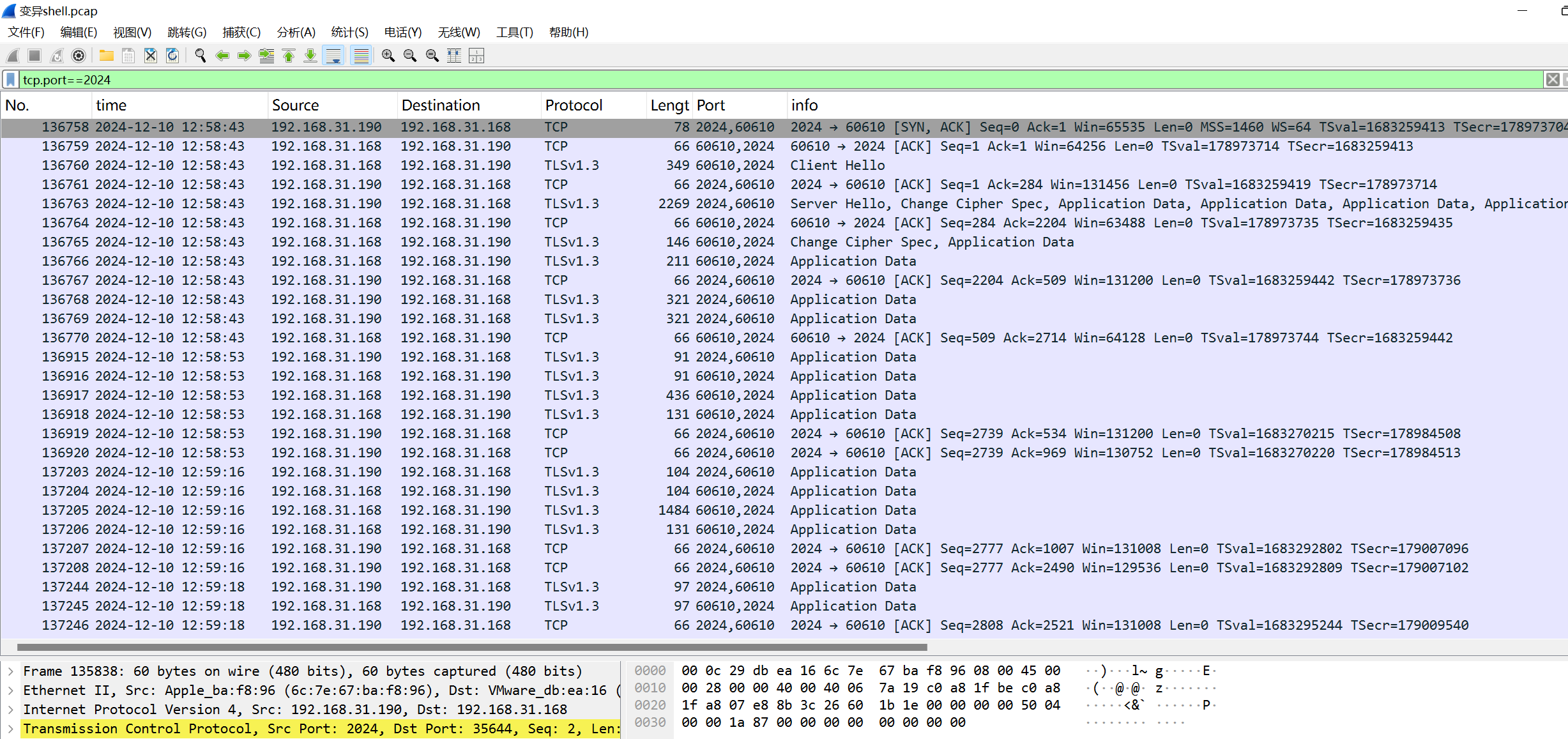Open the 帮助(H) menu
The width and height of the screenshot is (1568, 739).
[569, 33]
